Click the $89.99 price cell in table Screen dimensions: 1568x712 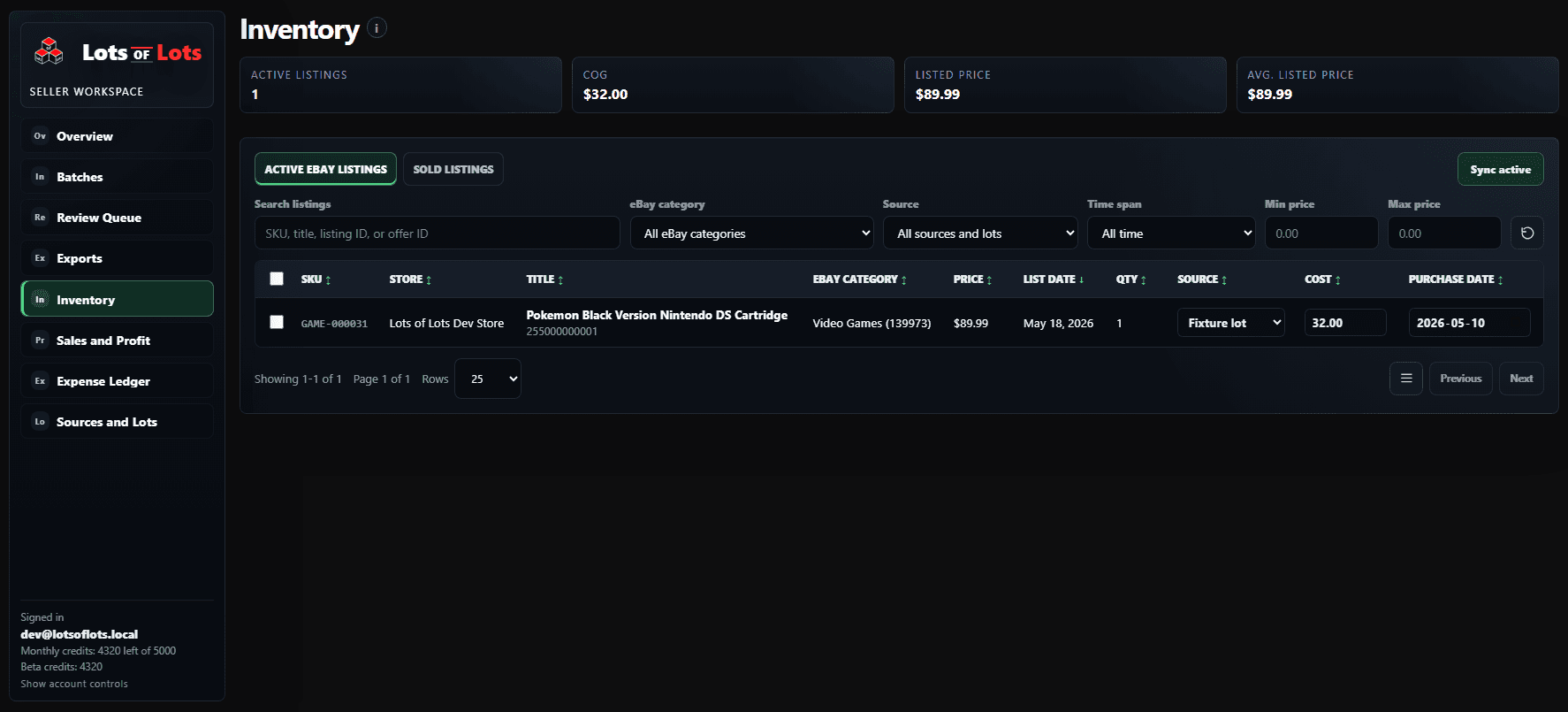(x=970, y=323)
